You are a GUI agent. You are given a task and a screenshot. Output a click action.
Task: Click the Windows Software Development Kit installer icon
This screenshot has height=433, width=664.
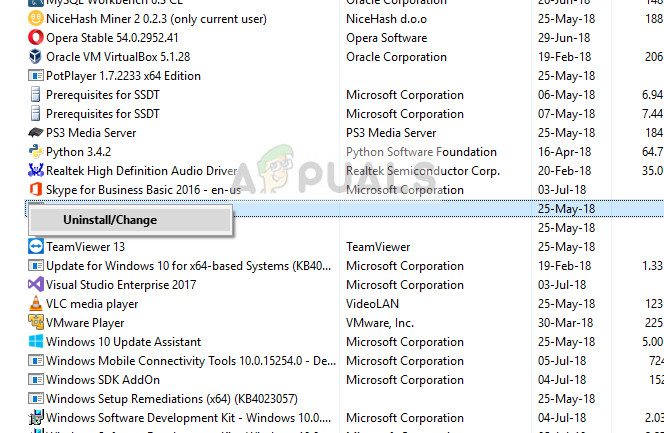[36, 418]
